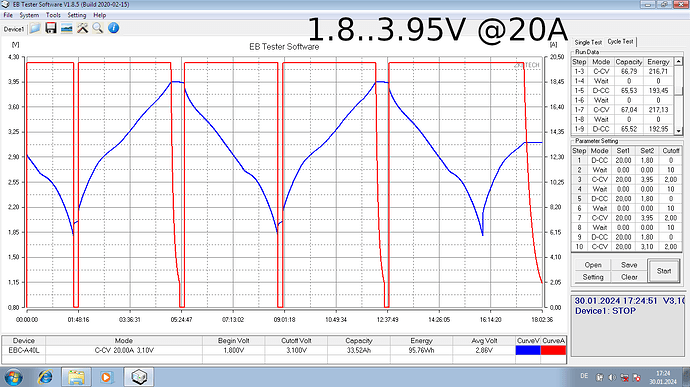Click the Setting button
690x387 pixels.
pyautogui.click(x=593, y=277)
